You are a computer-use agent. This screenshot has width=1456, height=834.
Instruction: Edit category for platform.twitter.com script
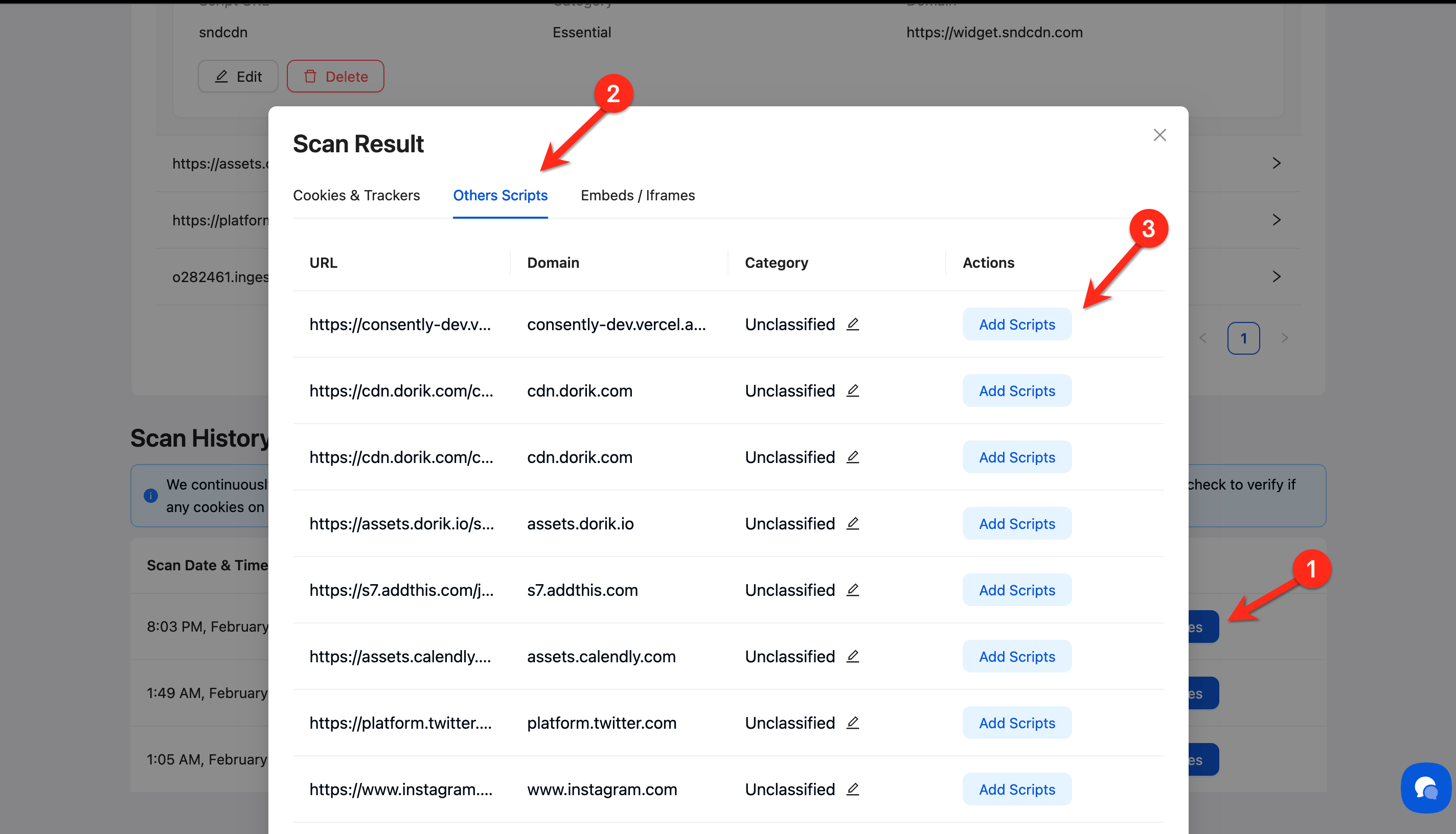(853, 723)
